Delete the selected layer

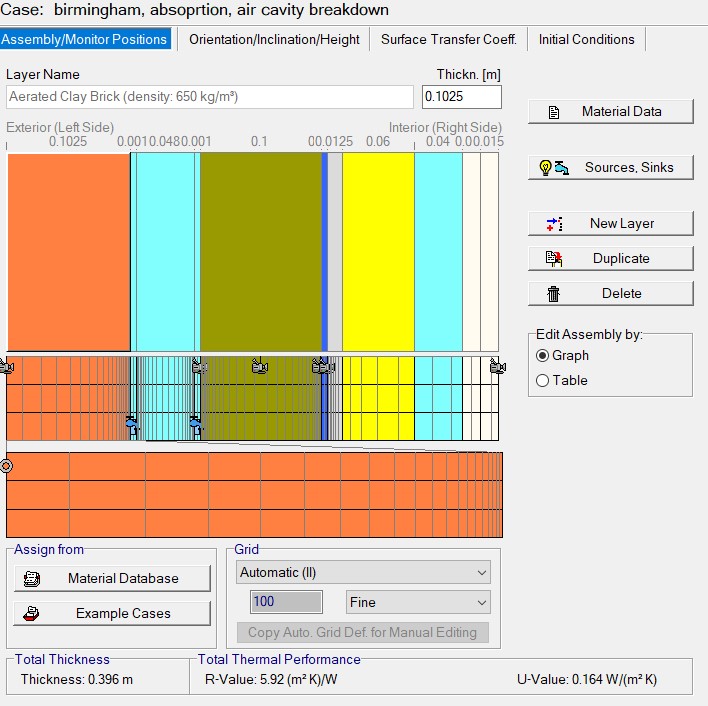tap(610, 294)
